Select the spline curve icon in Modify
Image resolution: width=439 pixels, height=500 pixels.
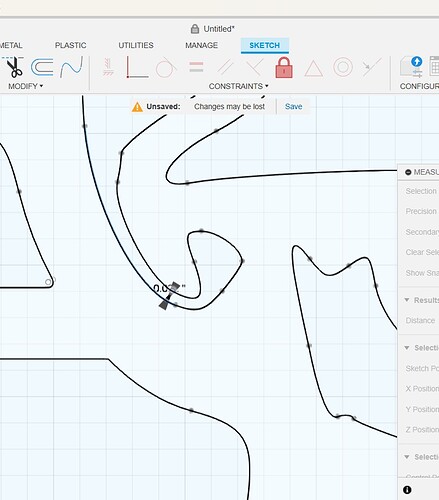[71, 67]
